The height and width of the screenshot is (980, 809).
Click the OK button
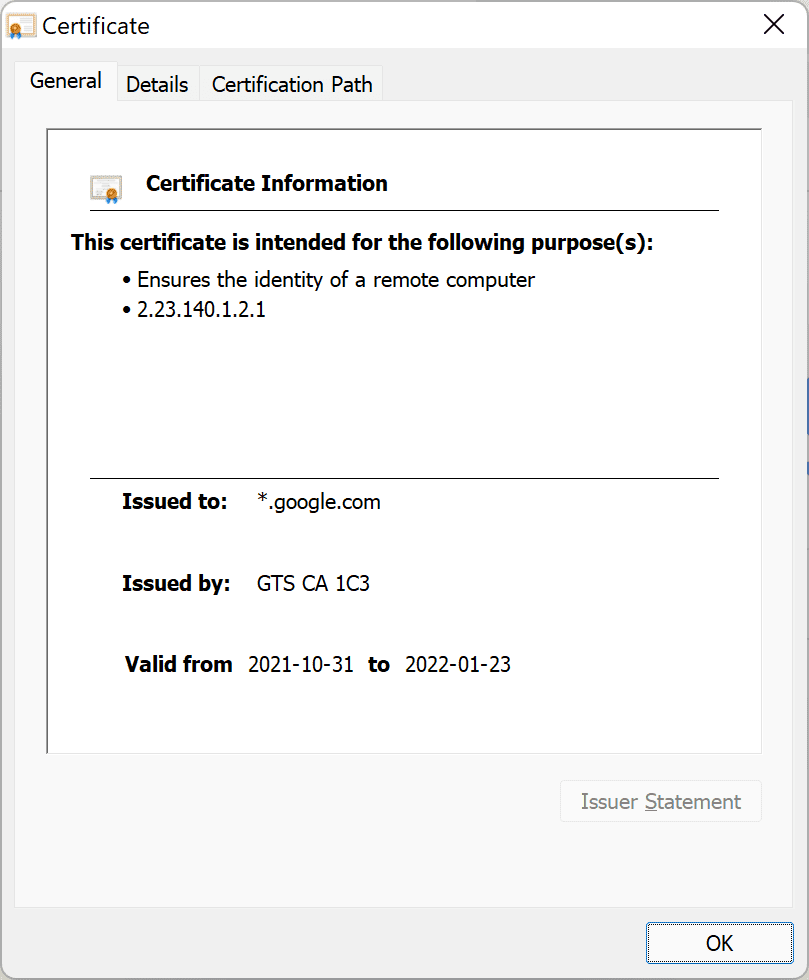tap(720, 942)
